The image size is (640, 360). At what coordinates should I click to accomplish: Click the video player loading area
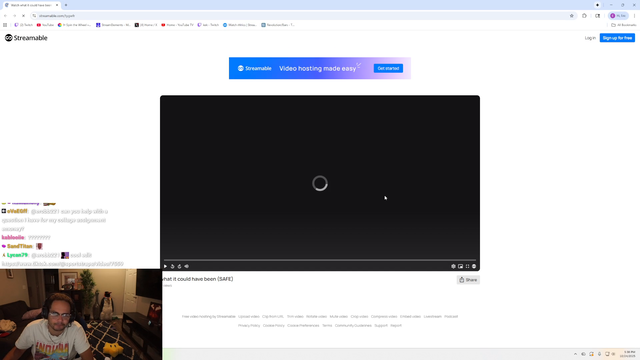pos(320,183)
